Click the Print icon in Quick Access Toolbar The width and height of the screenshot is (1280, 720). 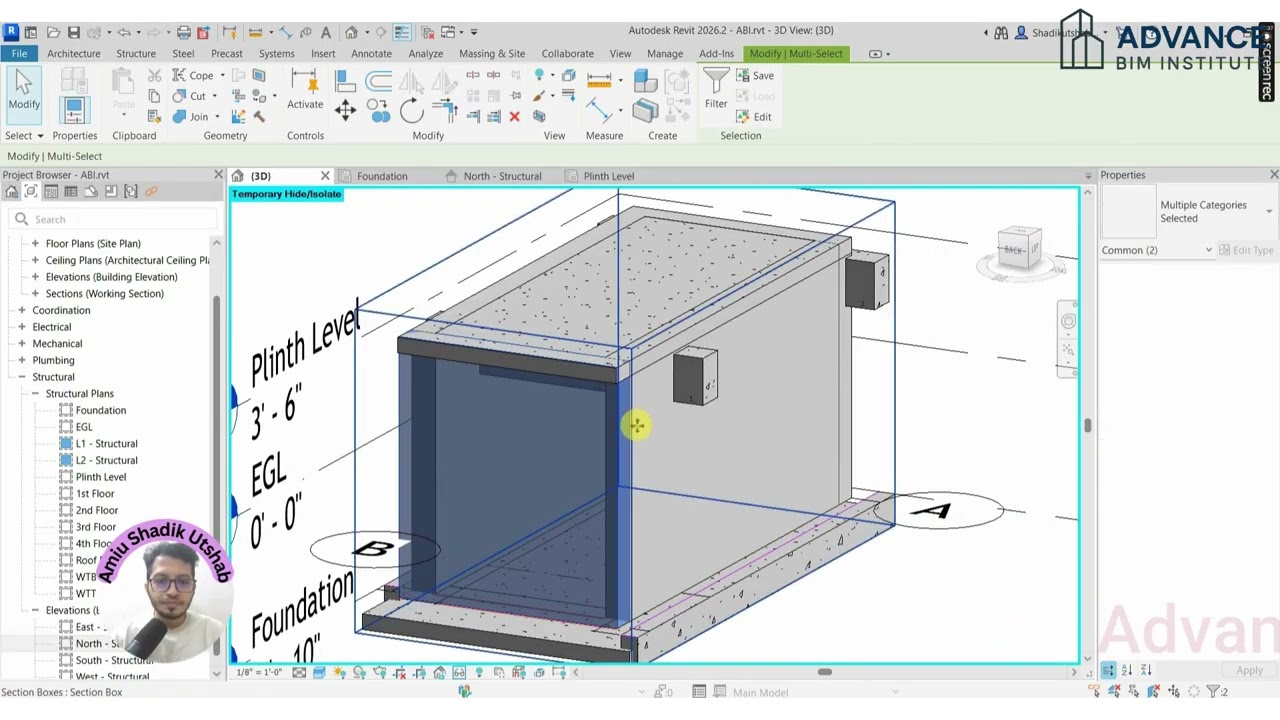tap(183, 32)
